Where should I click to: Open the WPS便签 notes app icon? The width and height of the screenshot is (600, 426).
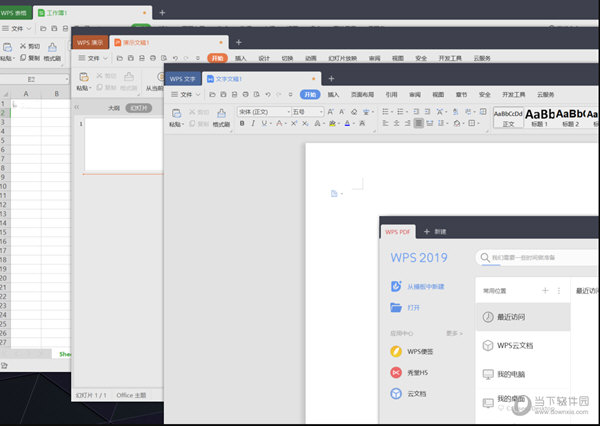(x=396, y=351)
